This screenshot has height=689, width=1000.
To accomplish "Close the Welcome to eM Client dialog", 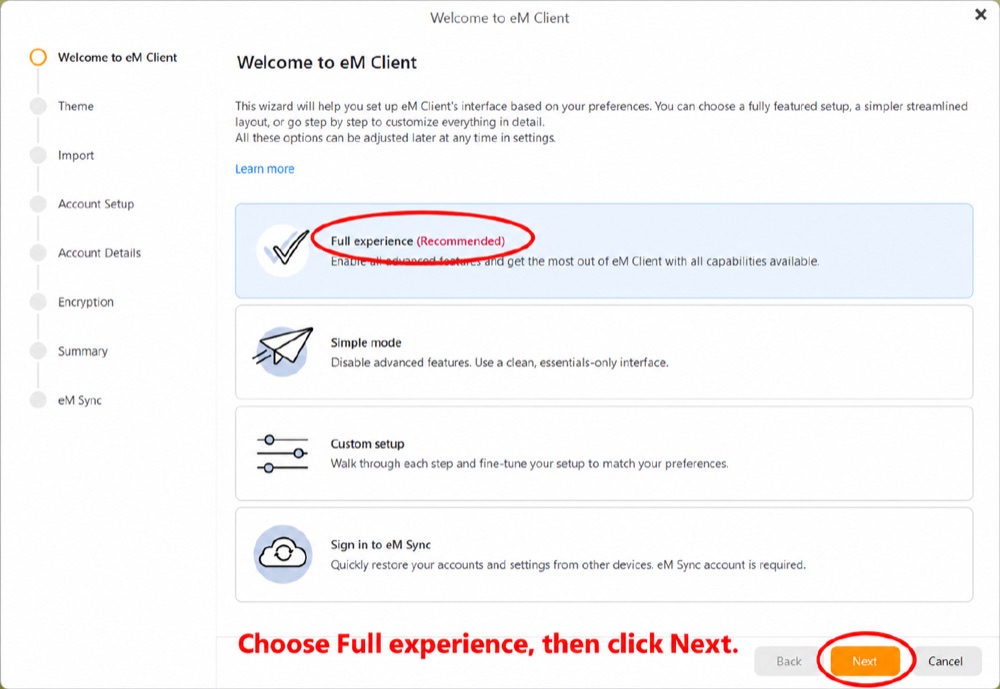I will click(981, 14).
